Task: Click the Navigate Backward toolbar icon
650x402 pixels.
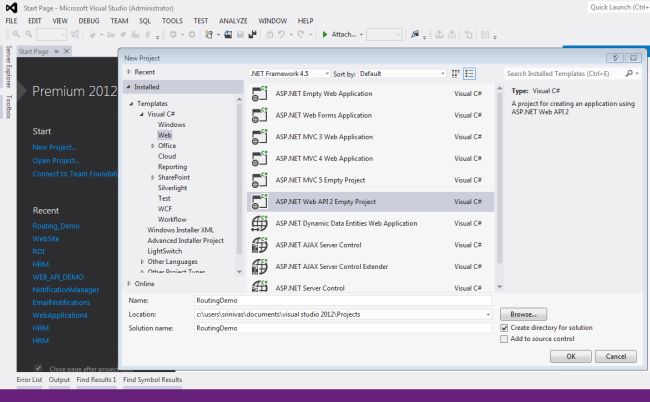Action: coord(173,34)
